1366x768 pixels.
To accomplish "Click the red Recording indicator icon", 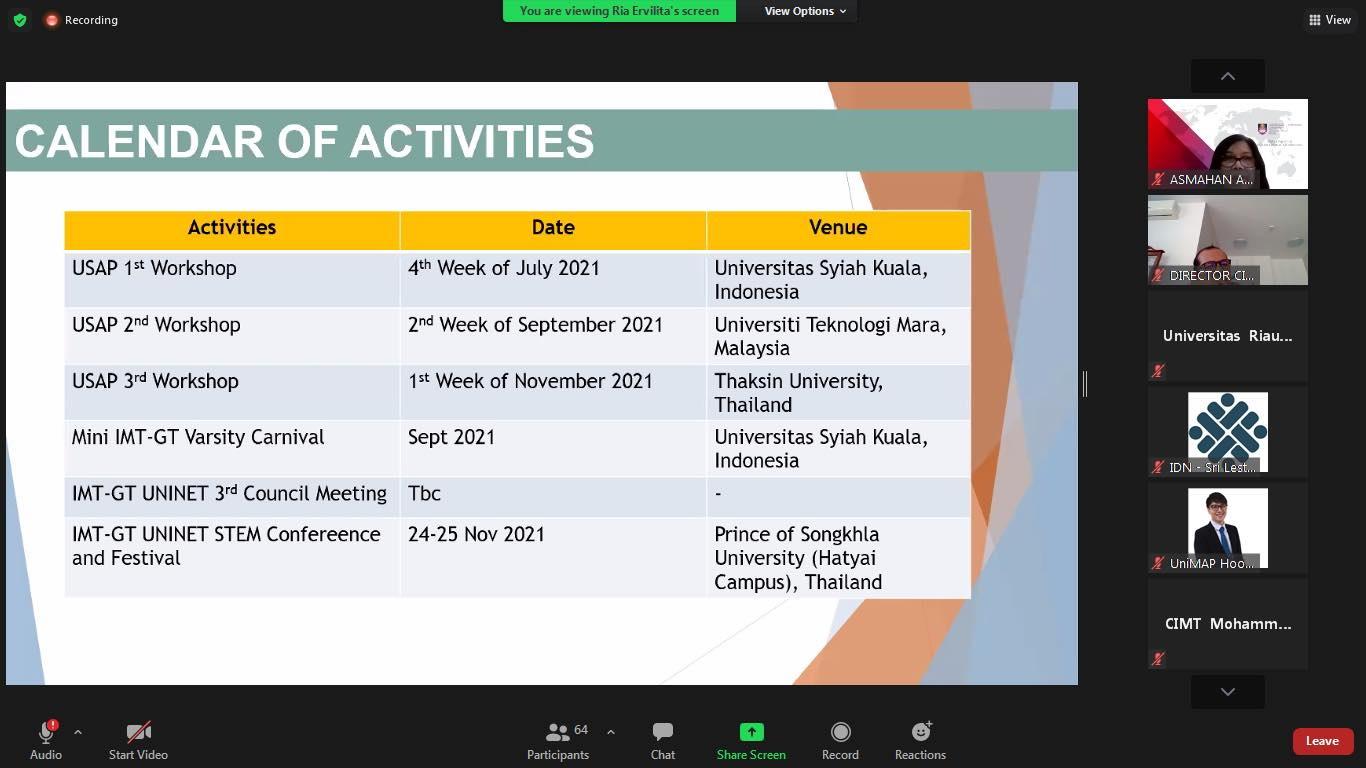I will [x=52, y=20].
